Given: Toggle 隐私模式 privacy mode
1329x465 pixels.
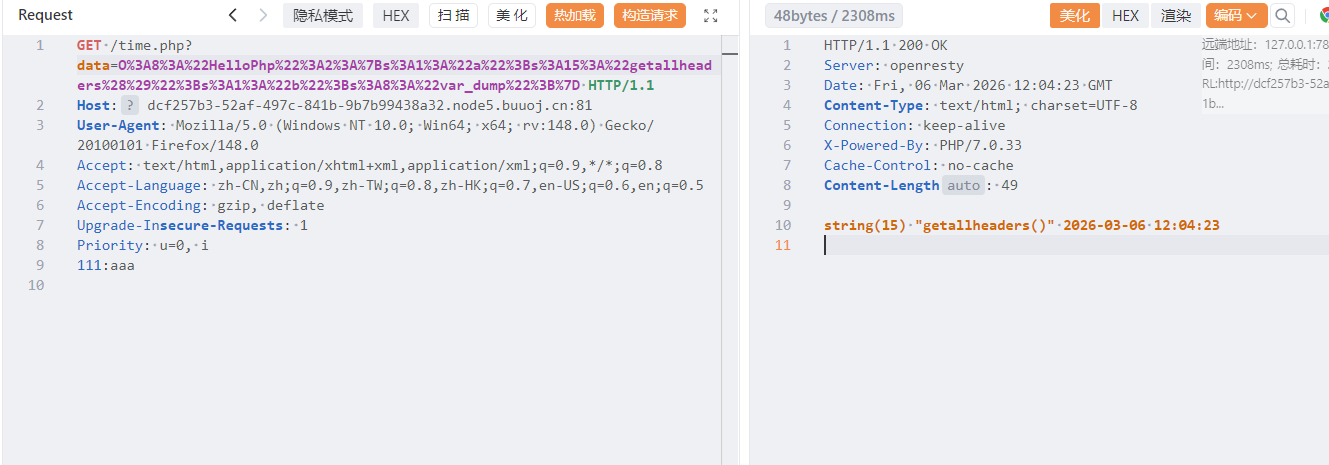Looking at the screenshot, I should click(x=323, y=15).
